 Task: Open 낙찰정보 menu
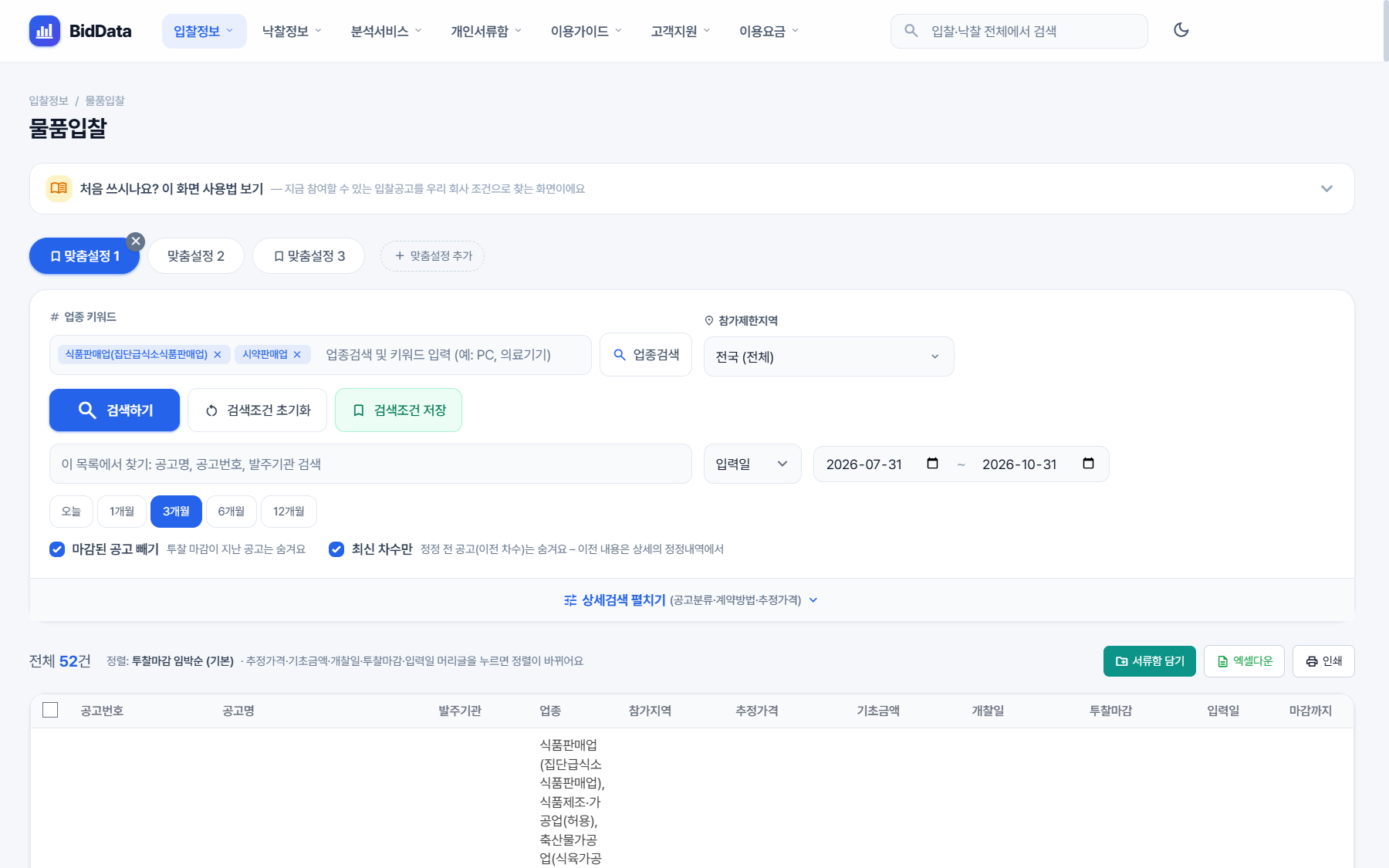point(292,31)
